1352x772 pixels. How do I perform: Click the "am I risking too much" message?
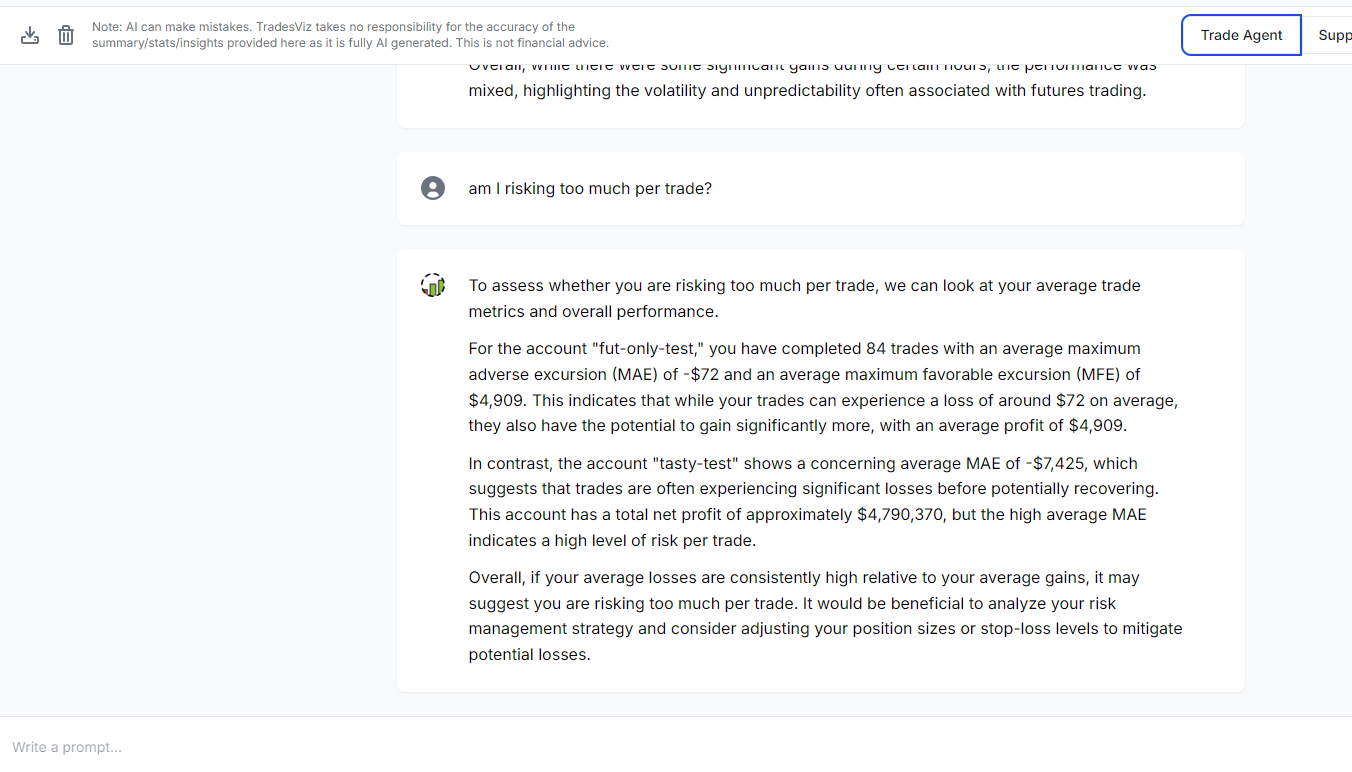[x=590, y=188]
